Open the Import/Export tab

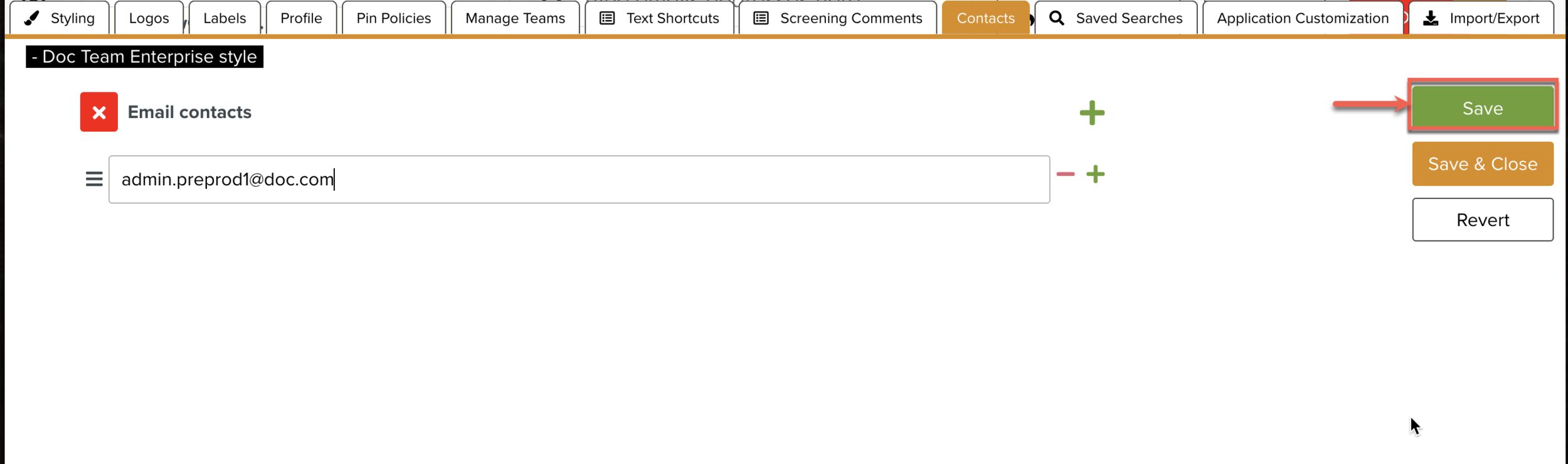(1481, 18)
